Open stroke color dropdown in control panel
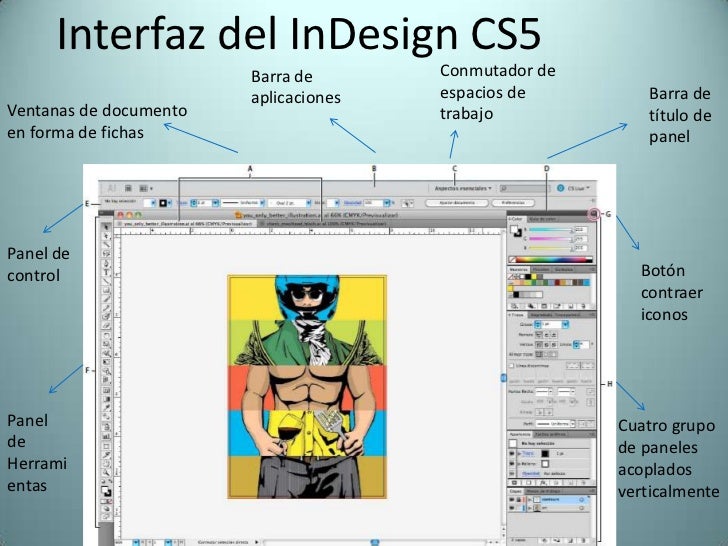The width and height of the screenshot is (728, 546). pyautogui.click(x=169, y=203)
